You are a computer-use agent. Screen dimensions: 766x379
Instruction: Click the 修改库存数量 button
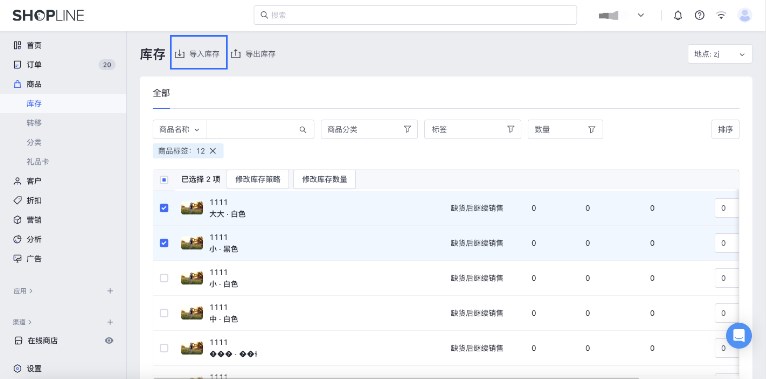[x=324, y=179]
